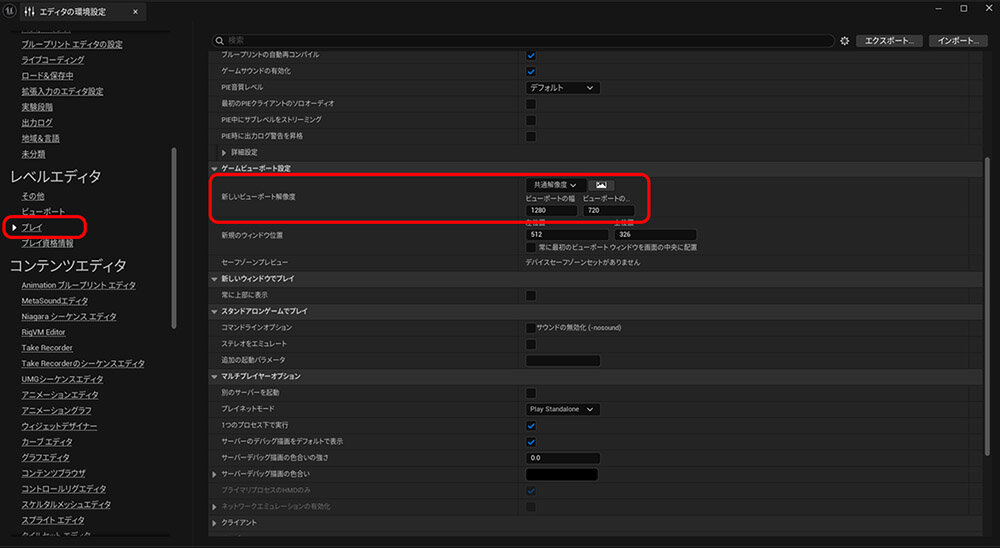Image resolution: width=1000 pixels, height=548 pixels.
Task: Open the PIE音質レベル デフォルト dropdown
Action: click(x=562, y=88)
